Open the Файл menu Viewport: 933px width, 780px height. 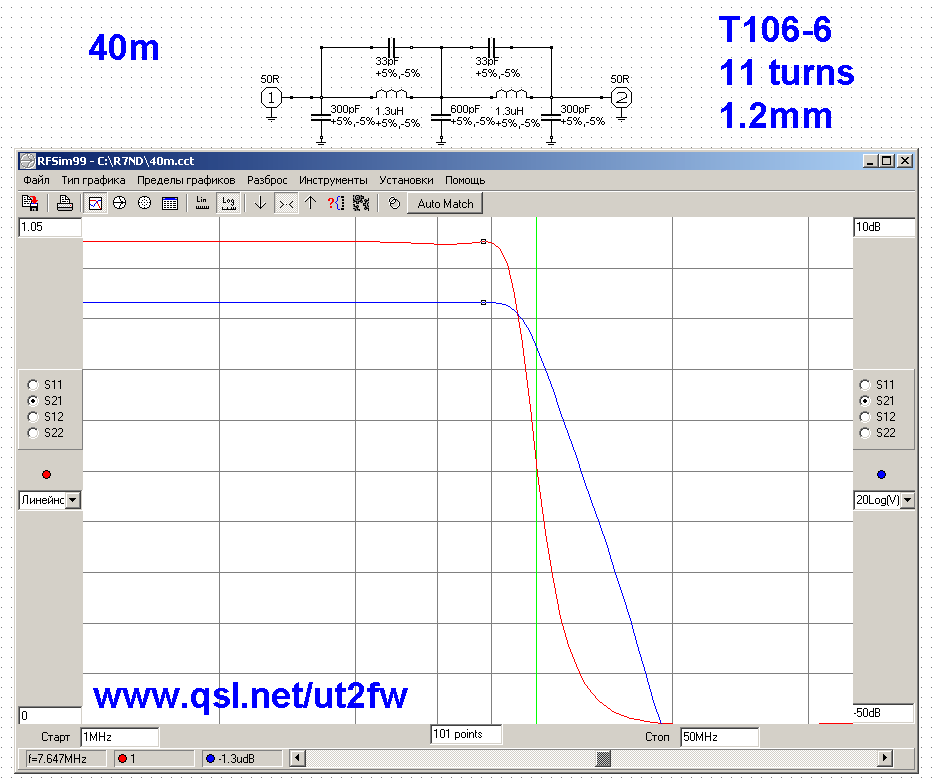click(36, 180)
